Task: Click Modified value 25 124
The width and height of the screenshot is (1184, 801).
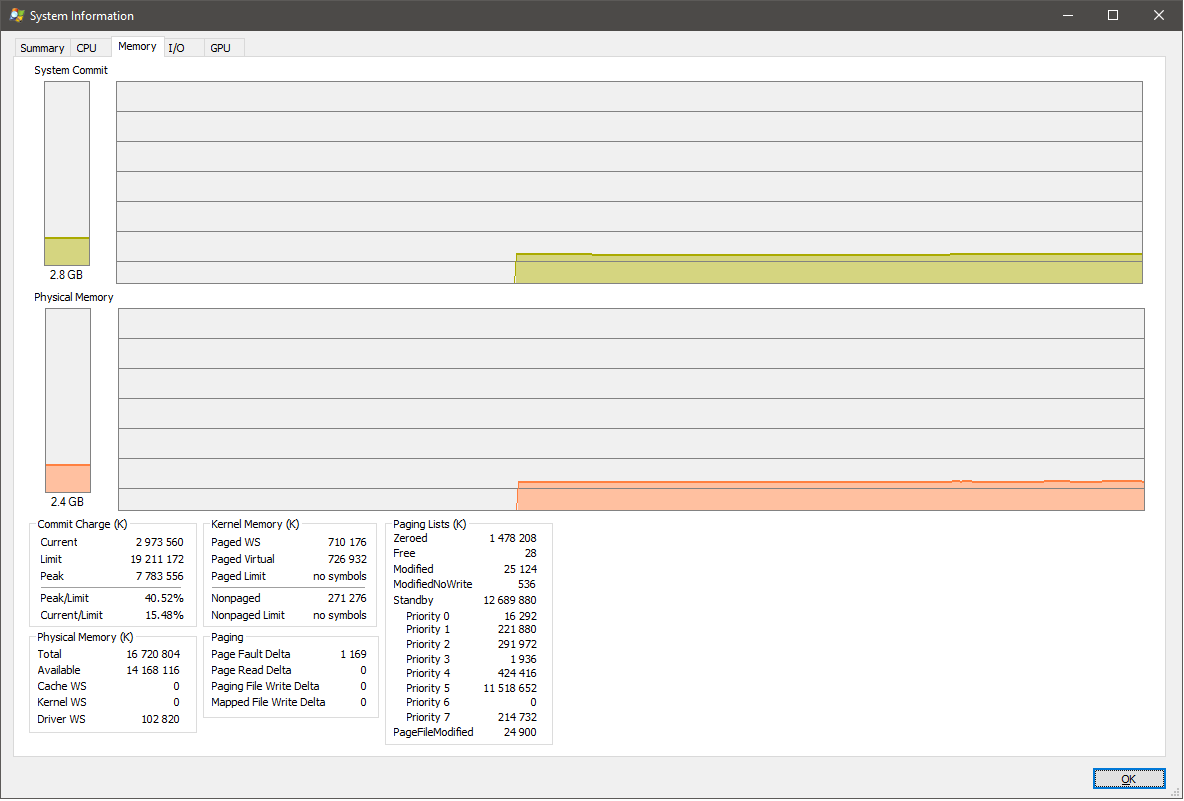Action: (520, 569)
